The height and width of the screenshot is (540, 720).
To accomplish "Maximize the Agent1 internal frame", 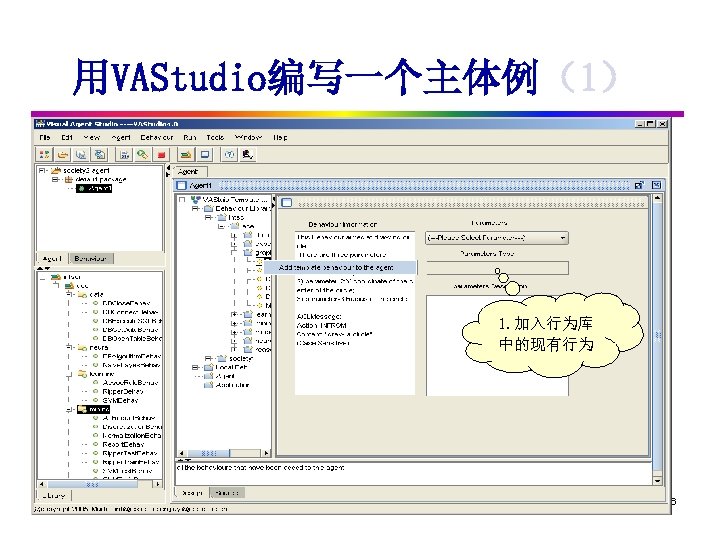I will pos(639,185).
